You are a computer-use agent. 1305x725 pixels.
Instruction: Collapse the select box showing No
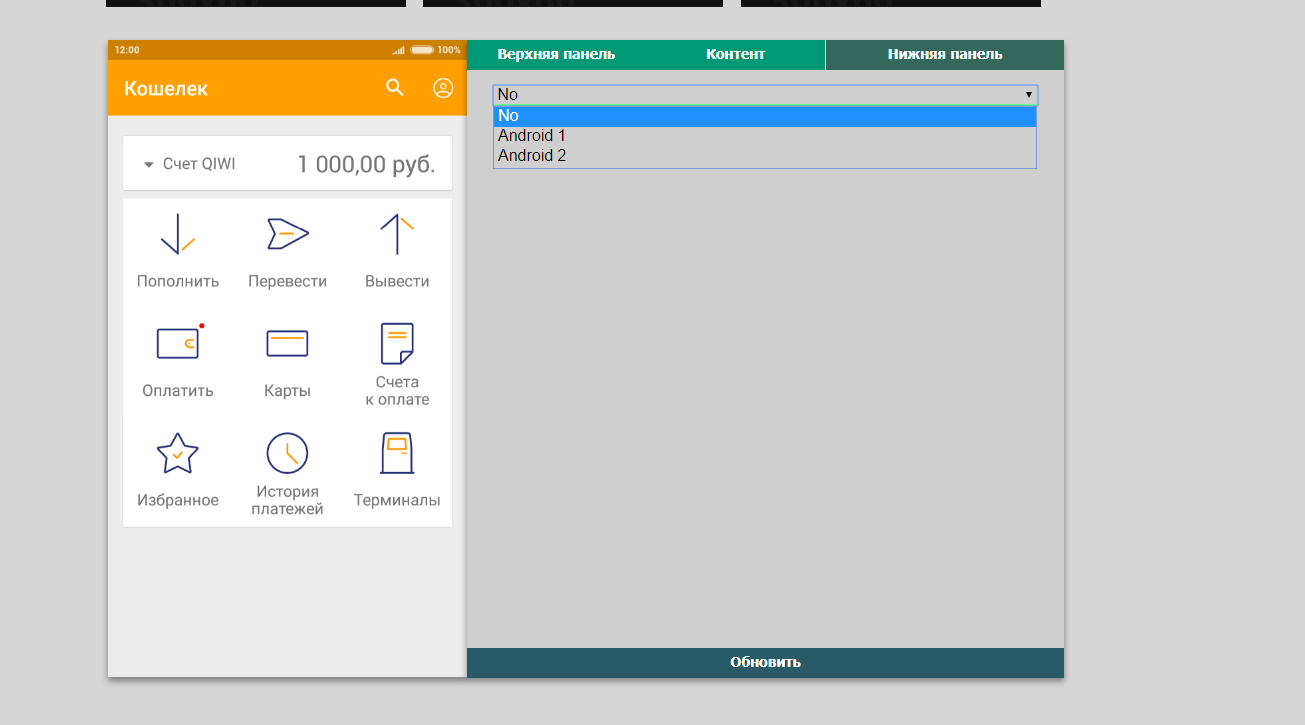[765, 95]
